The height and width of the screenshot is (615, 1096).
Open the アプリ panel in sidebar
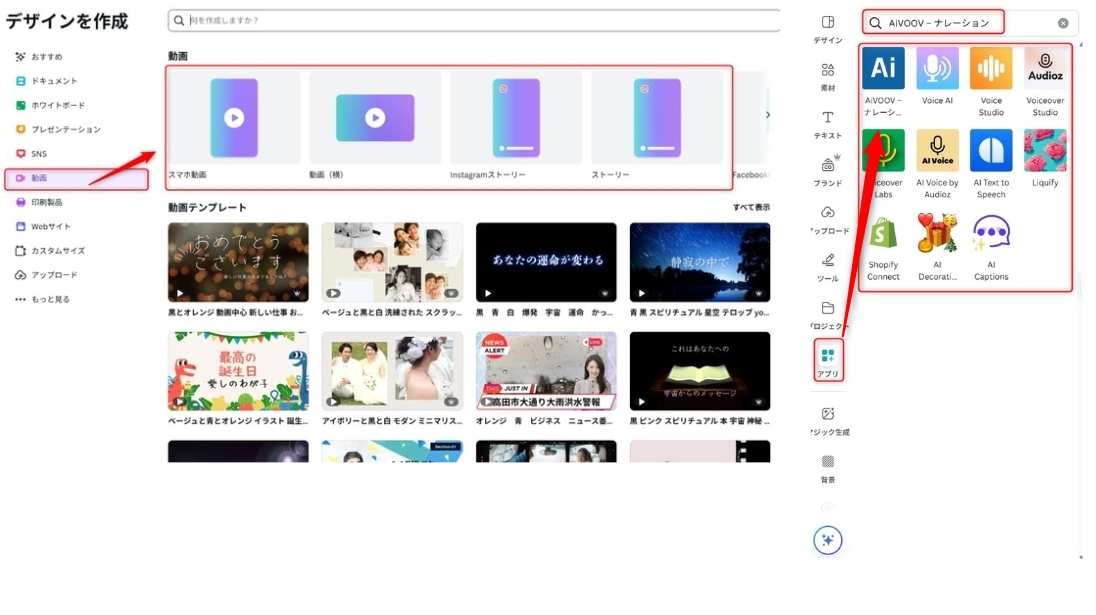point(828,360)
